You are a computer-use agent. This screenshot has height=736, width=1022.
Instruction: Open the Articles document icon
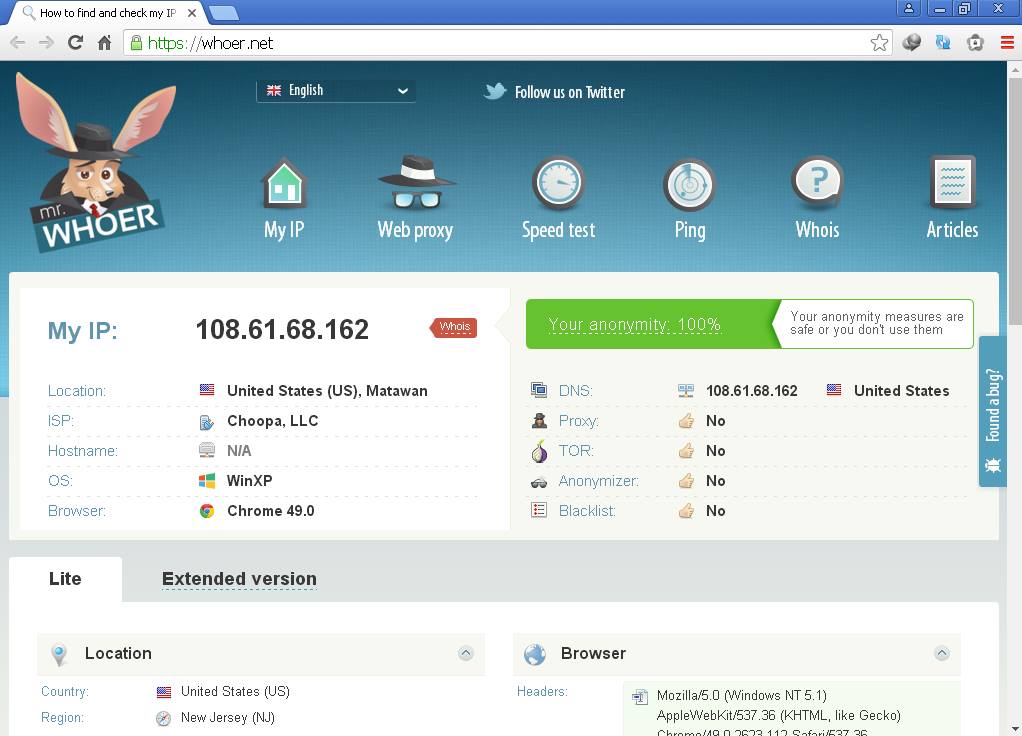[952, 182]
